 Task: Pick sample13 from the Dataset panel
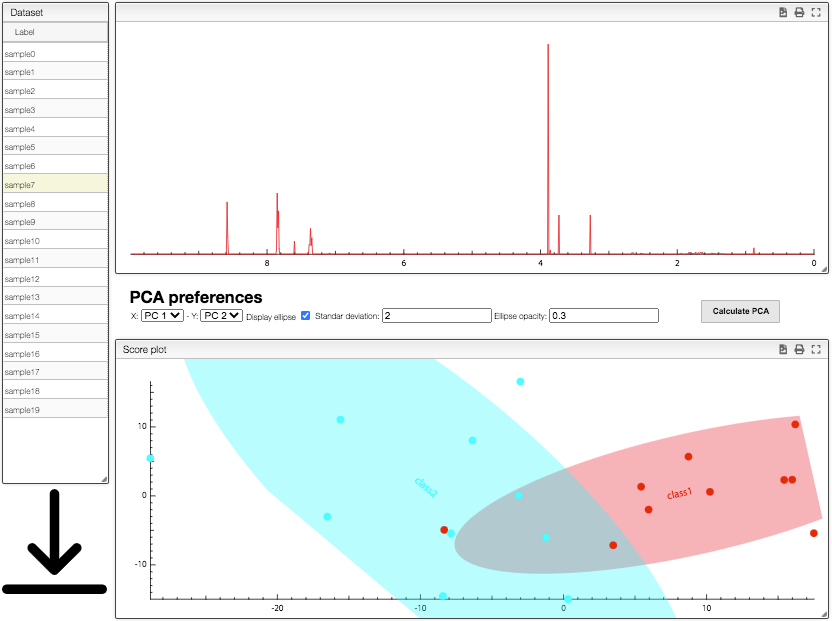click(55, 297)
